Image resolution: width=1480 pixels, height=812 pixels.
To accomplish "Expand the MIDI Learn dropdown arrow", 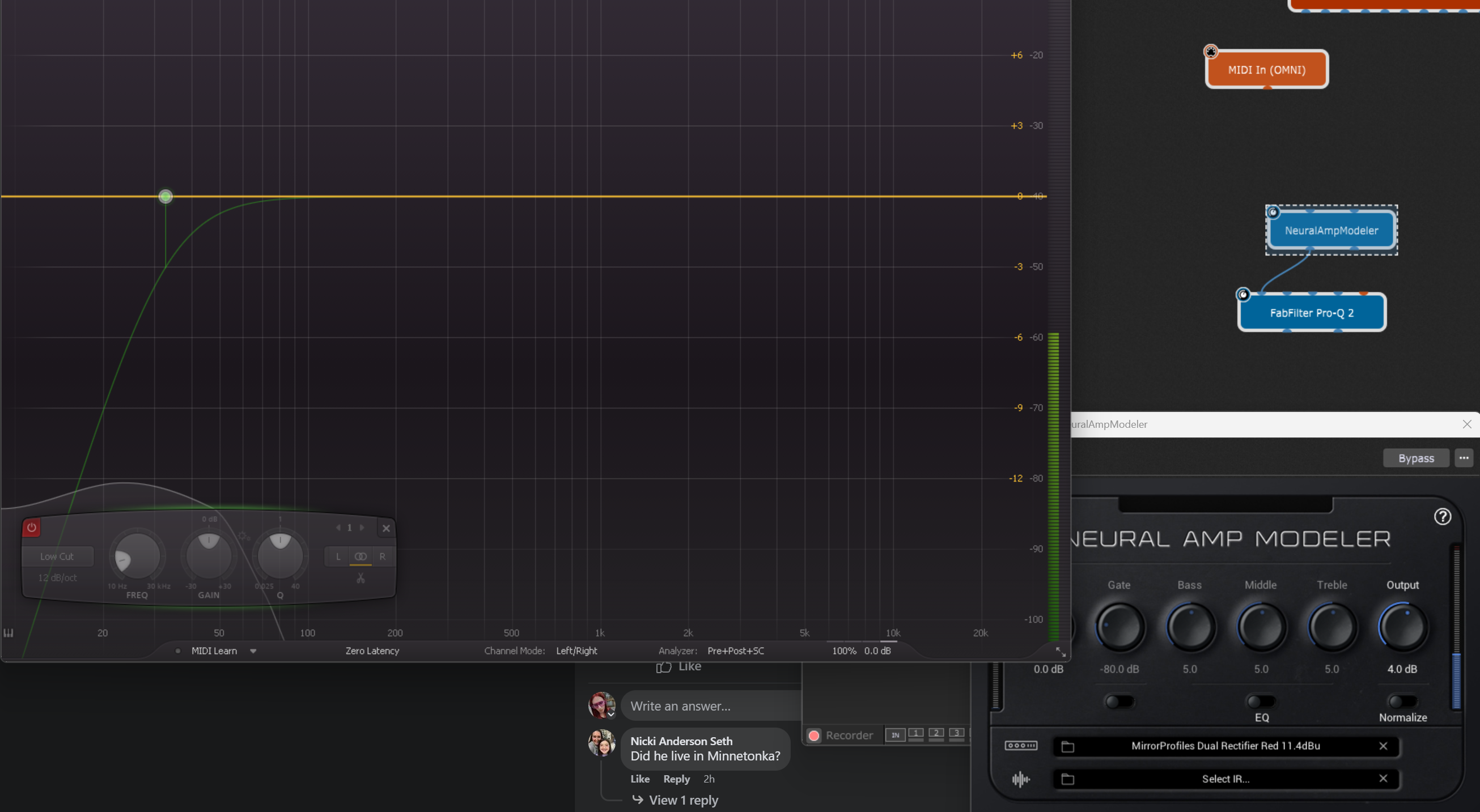I will [x=253, y=651].
